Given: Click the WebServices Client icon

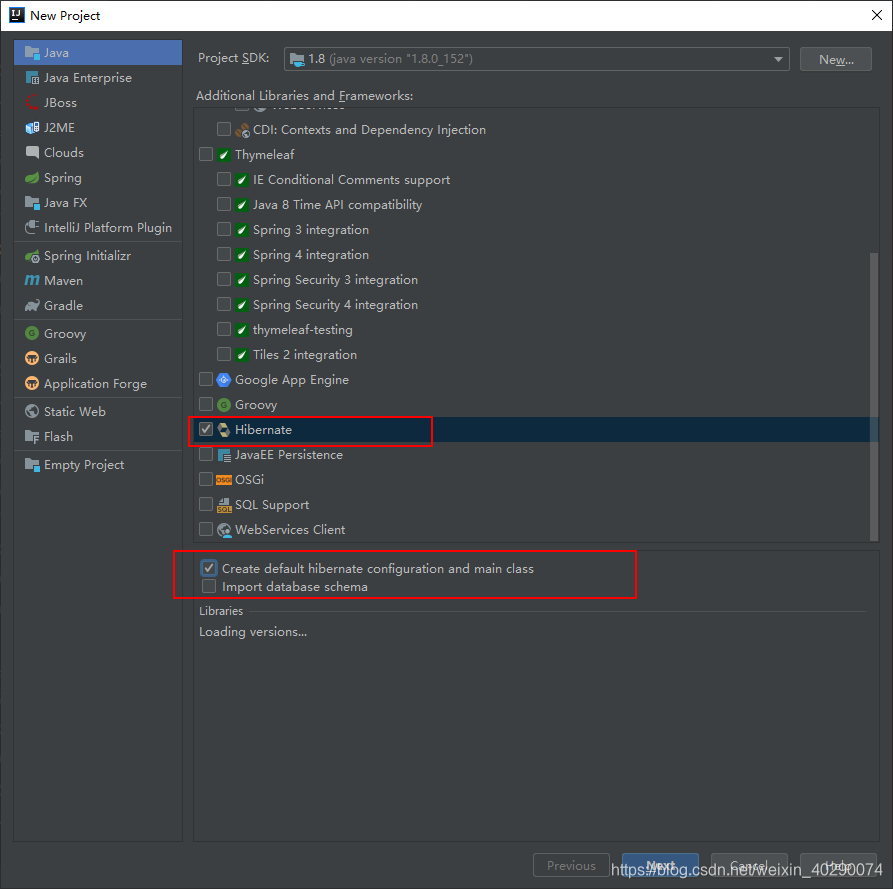Looking at the screenshot, I should pos(224,530).
